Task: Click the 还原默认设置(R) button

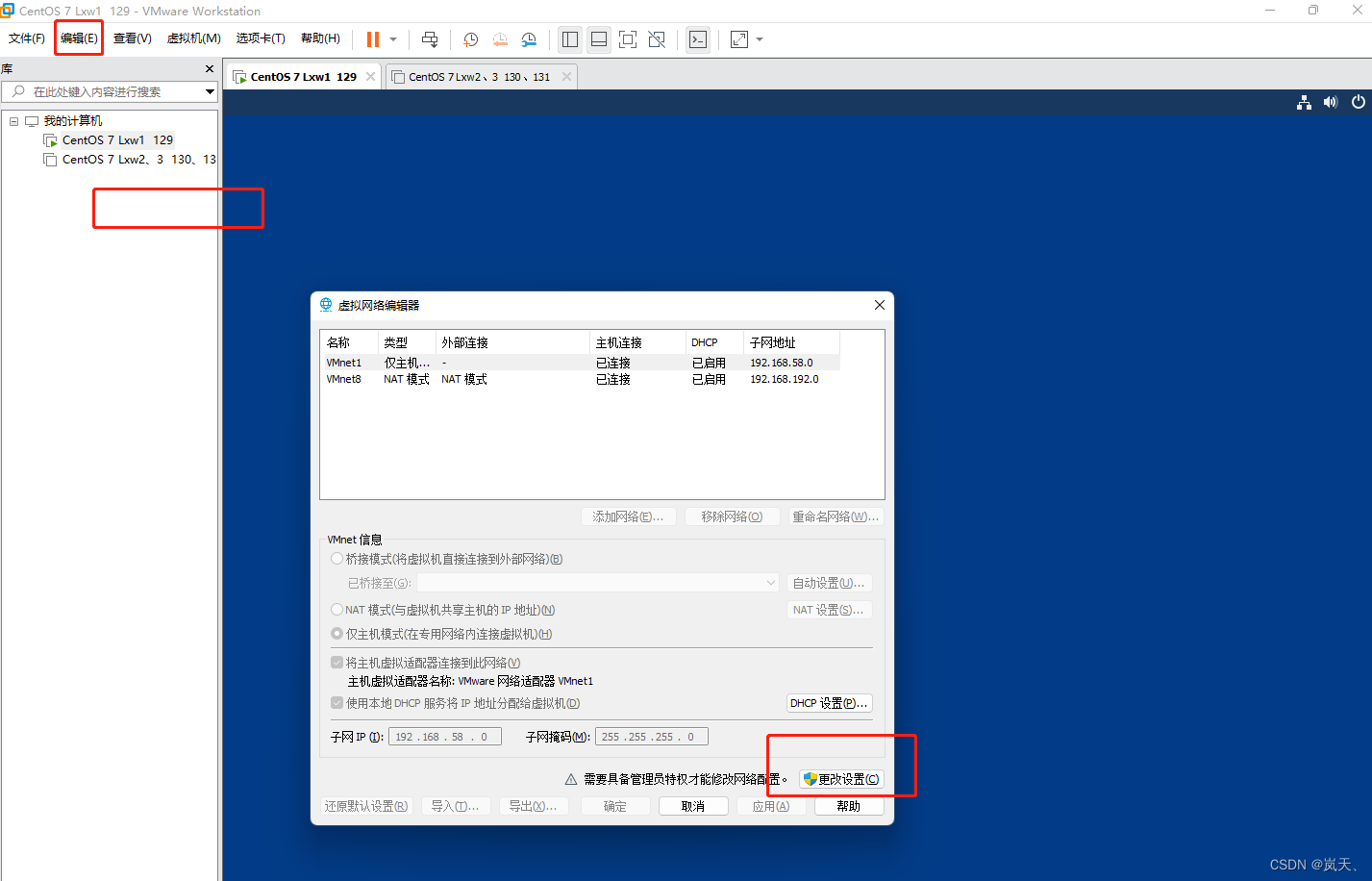Action: pyautogui.click(x=365, y=806)
